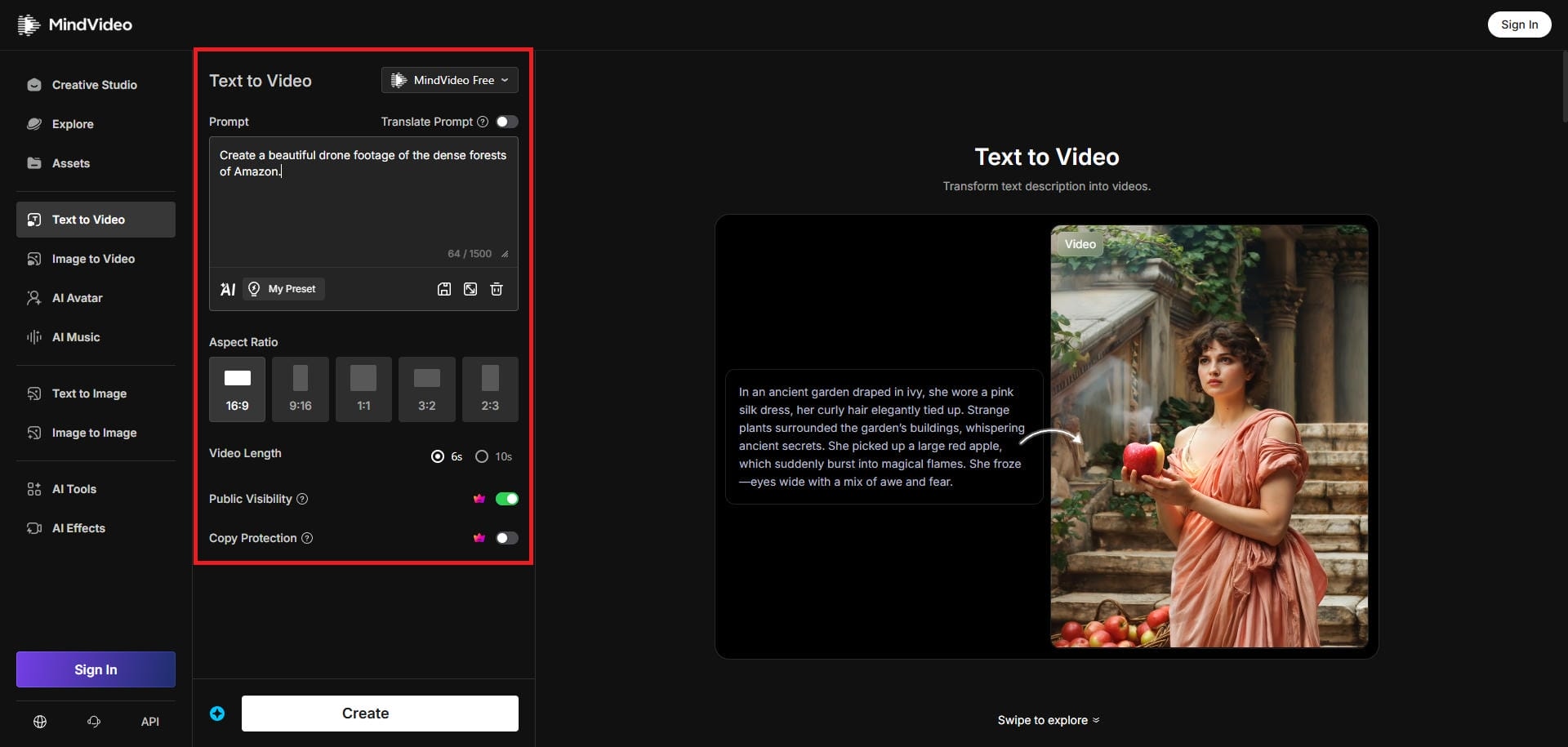The height and width of the screenshot is (747, 1568).
Task: Click the expand prompt editor icon
Action: click(470, 289)
